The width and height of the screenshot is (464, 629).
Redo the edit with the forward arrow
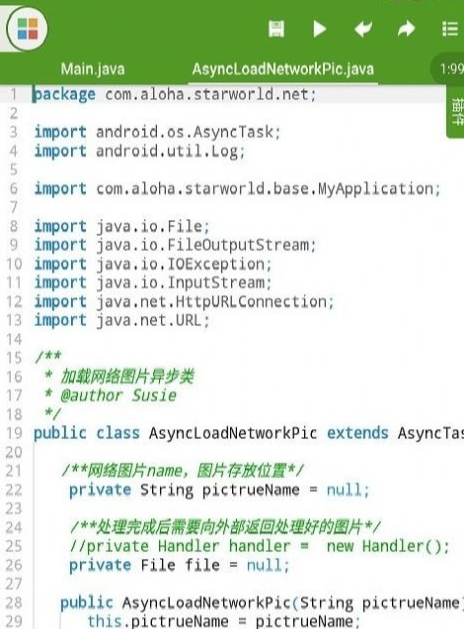pyautogui.click(x=406, y=29)
